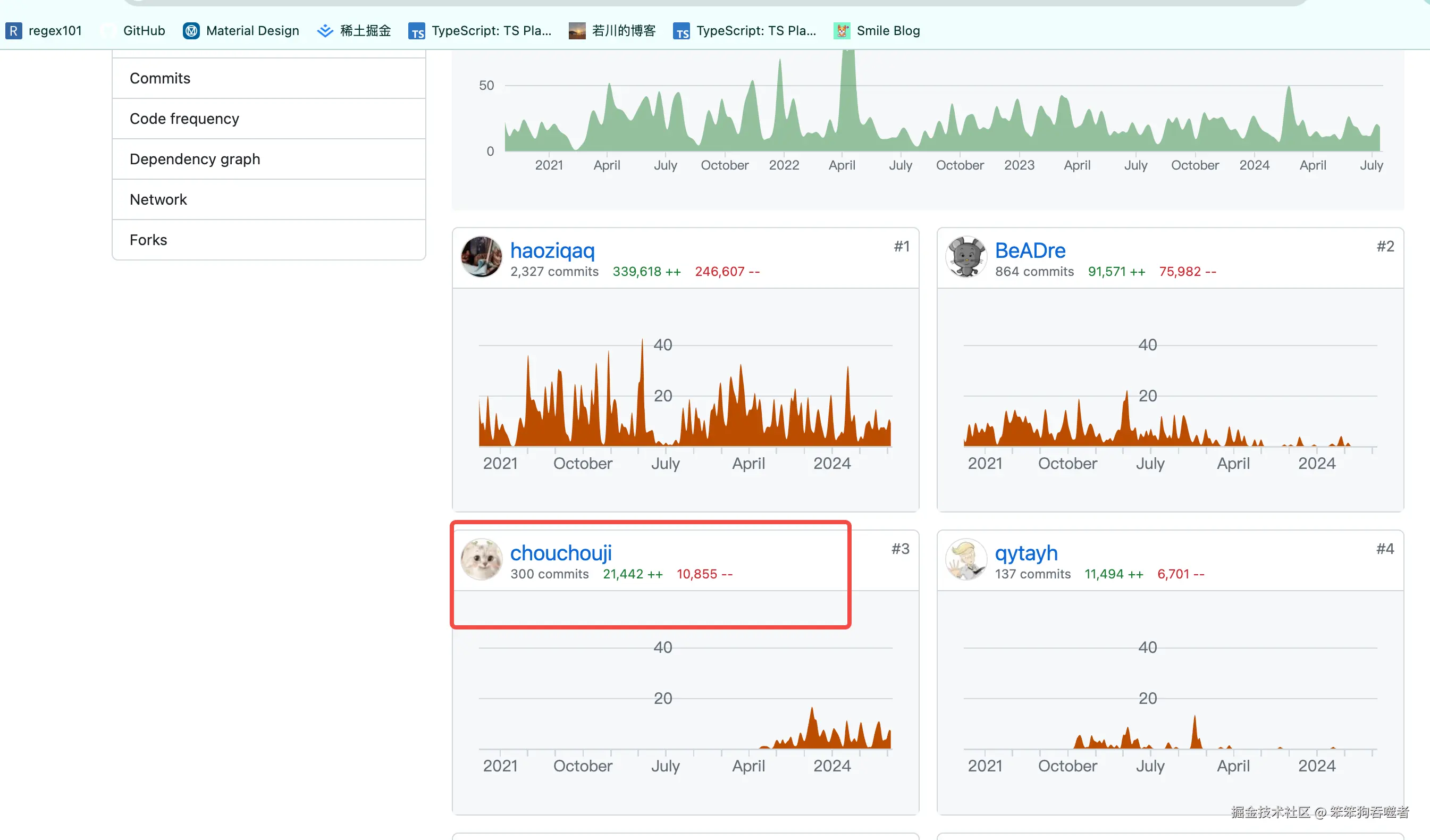Click BeADre's avatar image
The image size is (1430, 840).
[966, 257]
